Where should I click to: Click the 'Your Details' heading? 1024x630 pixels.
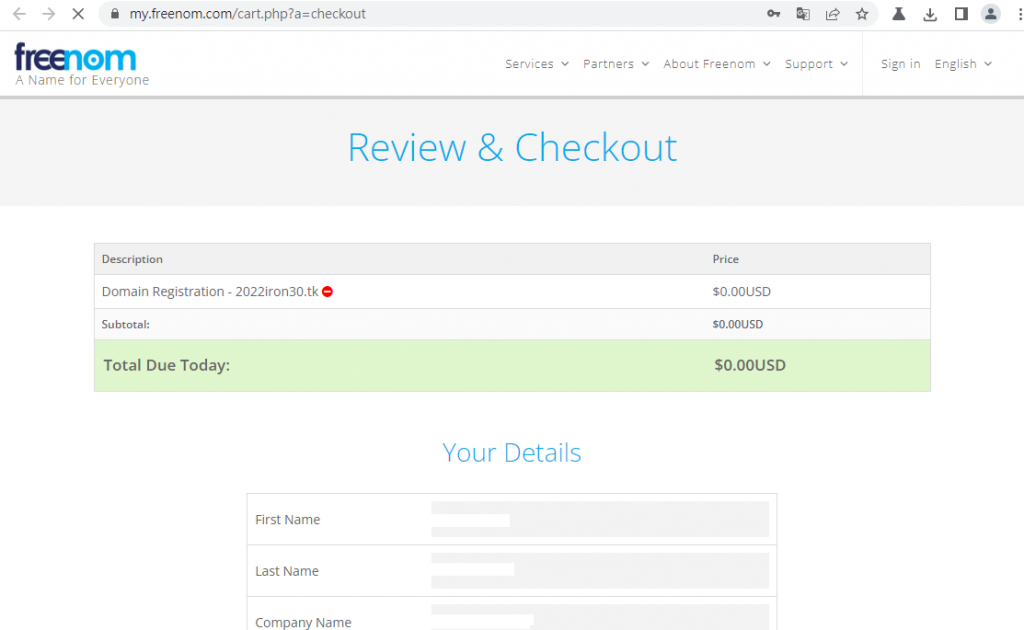coord(512,452)
